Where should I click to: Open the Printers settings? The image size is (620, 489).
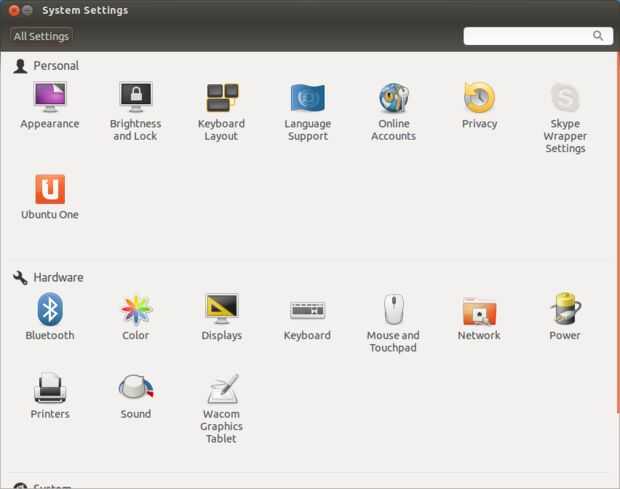(x=50, y=395)
